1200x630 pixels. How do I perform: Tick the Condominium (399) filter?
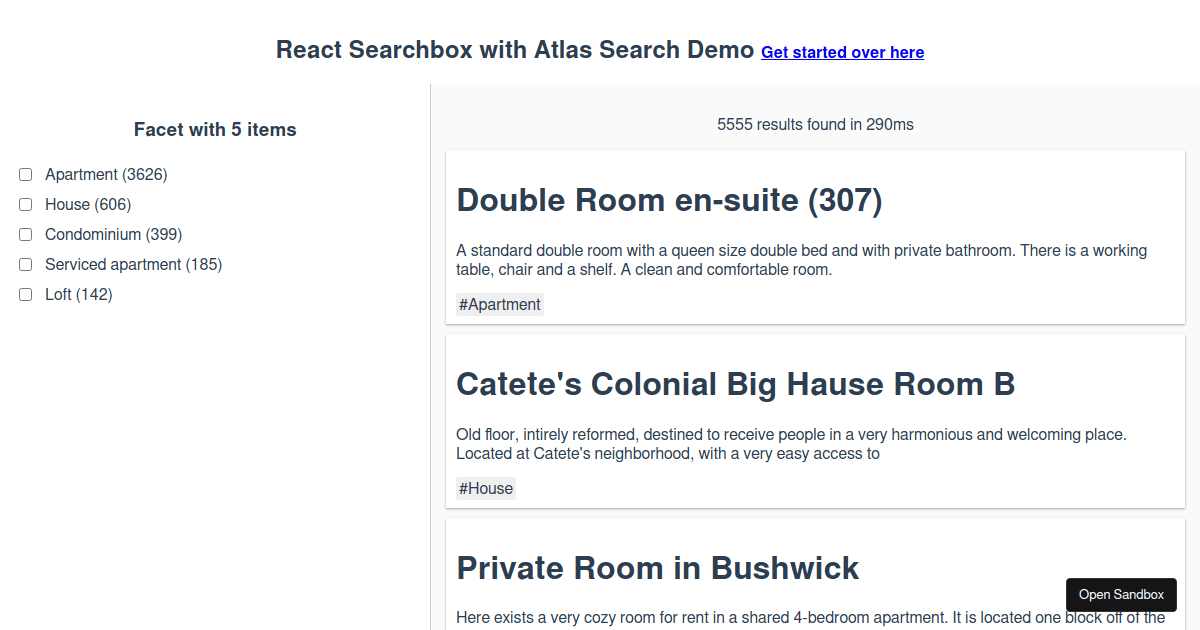(x=25, y=234)
